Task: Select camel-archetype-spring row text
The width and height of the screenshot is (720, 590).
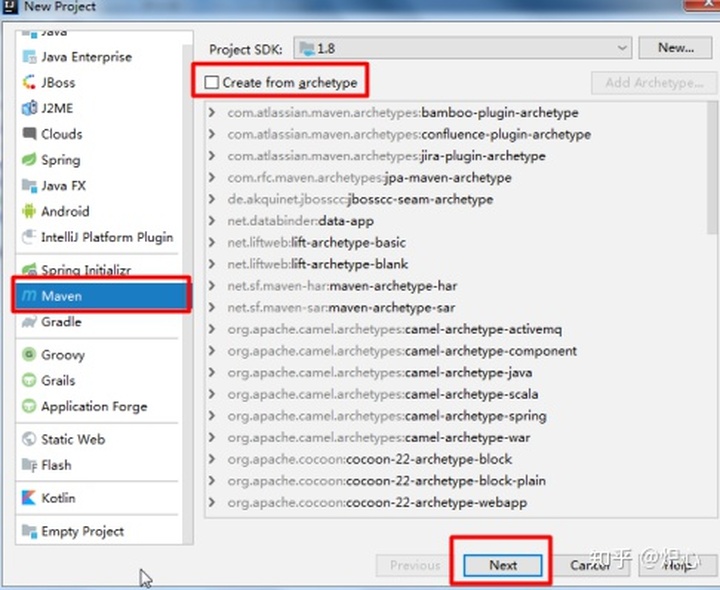Action: click(x=387, y=416)
